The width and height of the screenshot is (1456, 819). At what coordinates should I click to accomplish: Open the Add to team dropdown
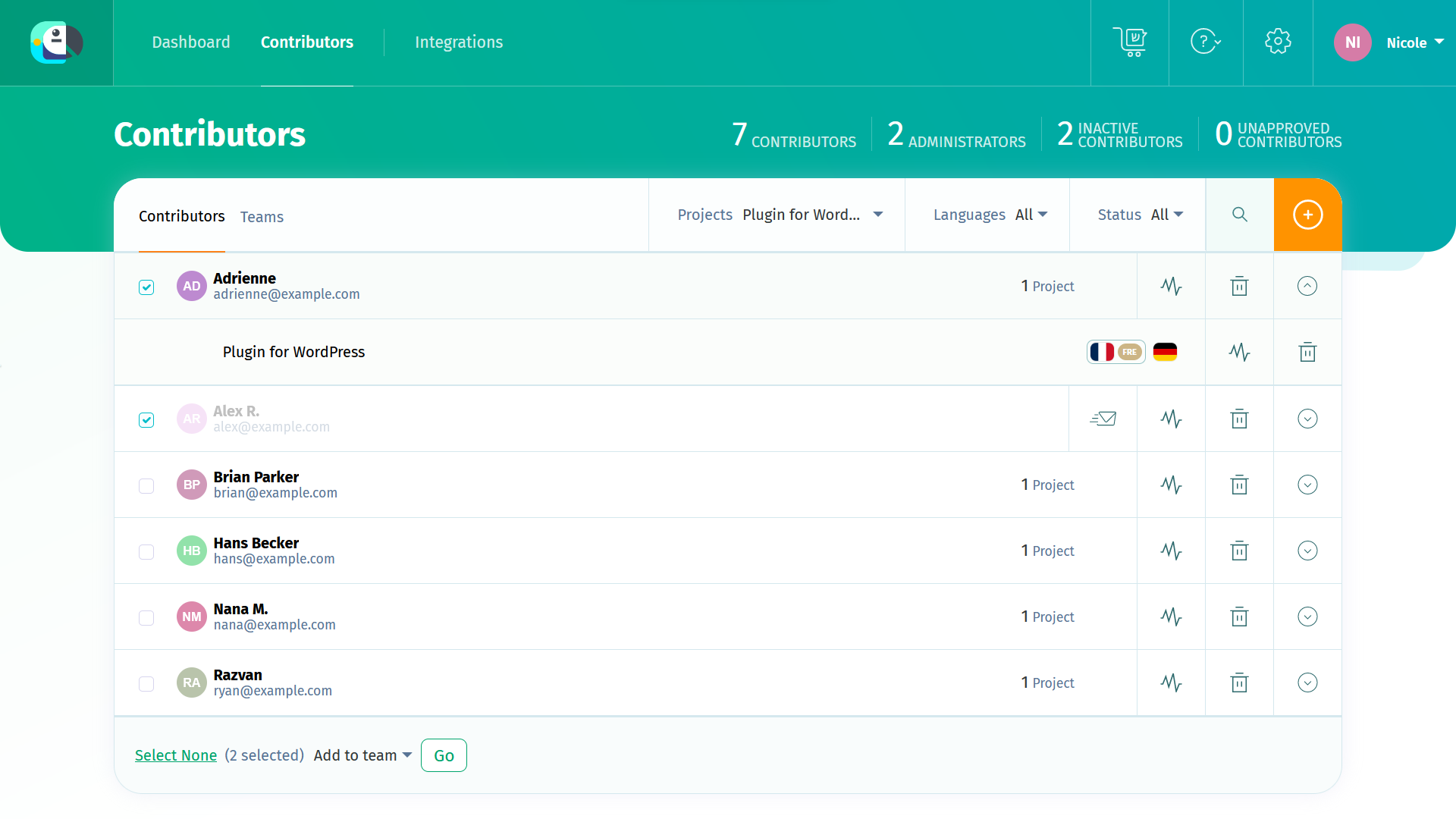pos(362,755)
